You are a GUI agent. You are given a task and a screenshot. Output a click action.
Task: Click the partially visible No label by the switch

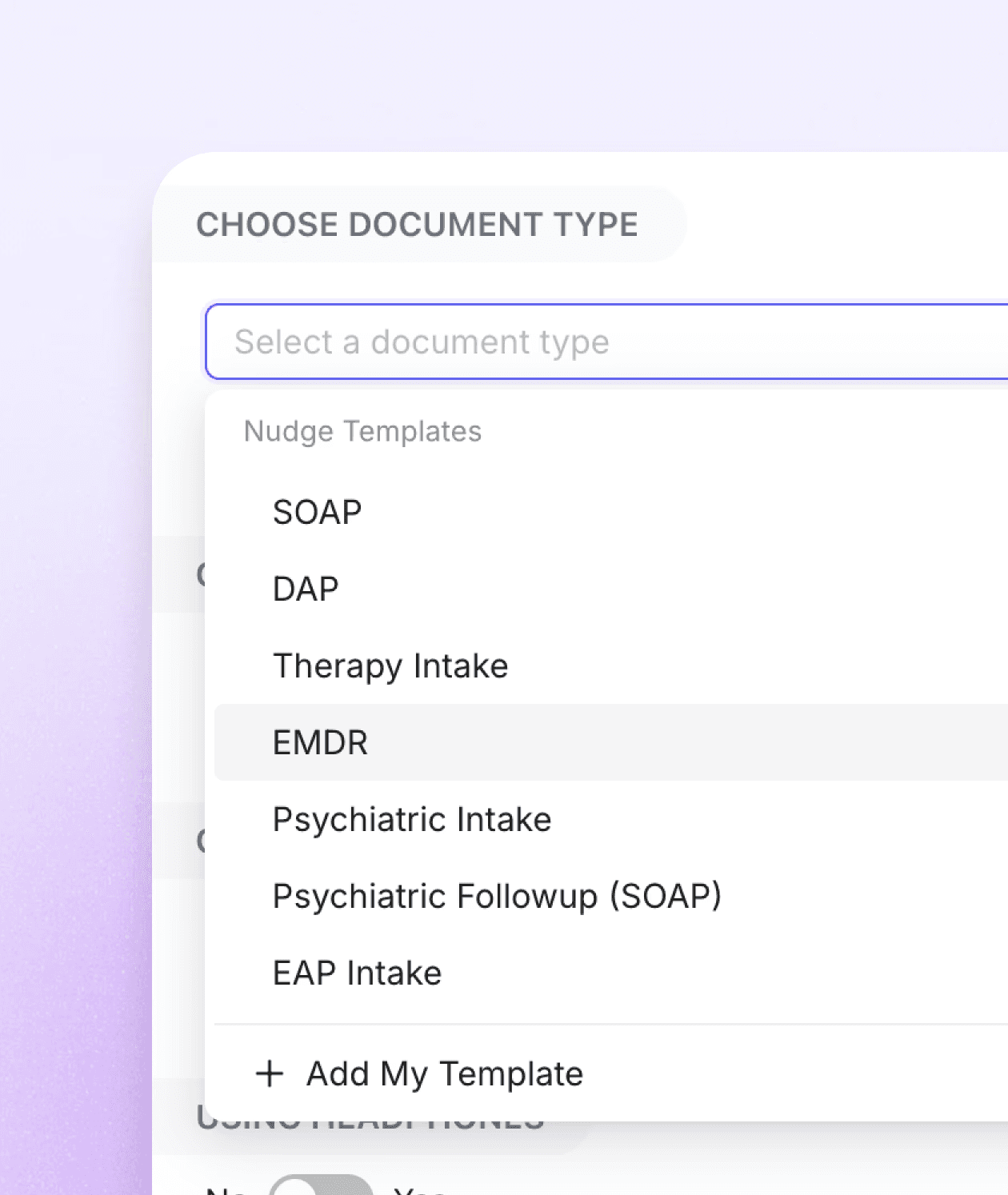[x=226, y=1190]
